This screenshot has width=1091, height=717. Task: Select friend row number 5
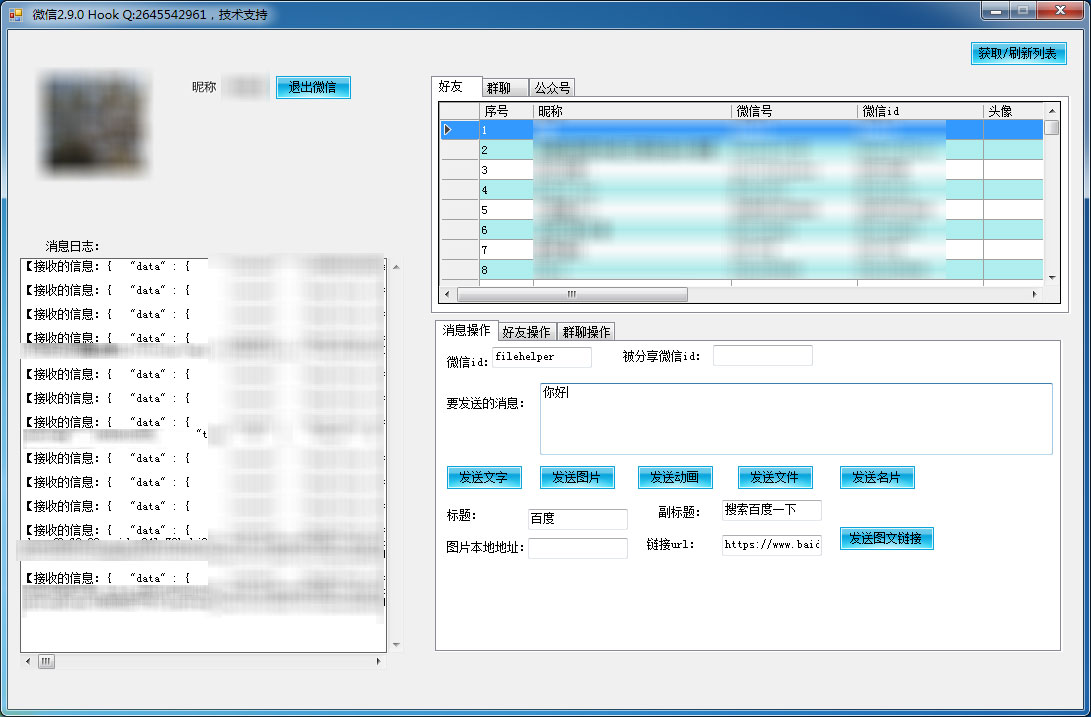(x=742, y=210)
